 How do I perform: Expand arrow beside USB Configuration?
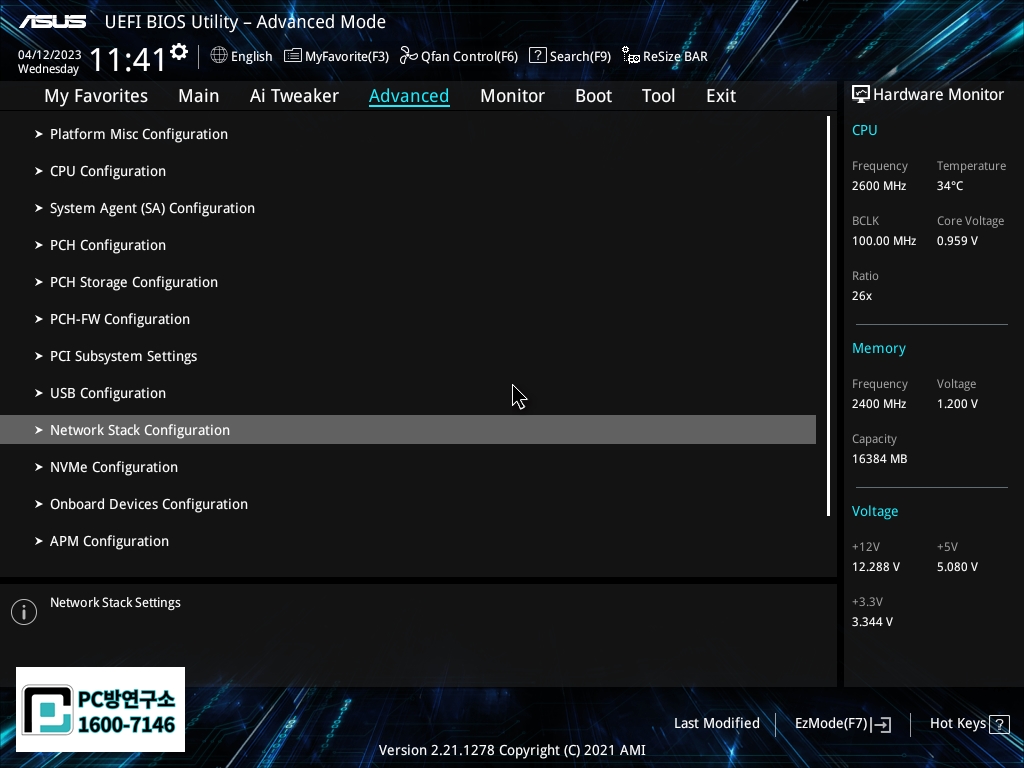tap(39, 393)
